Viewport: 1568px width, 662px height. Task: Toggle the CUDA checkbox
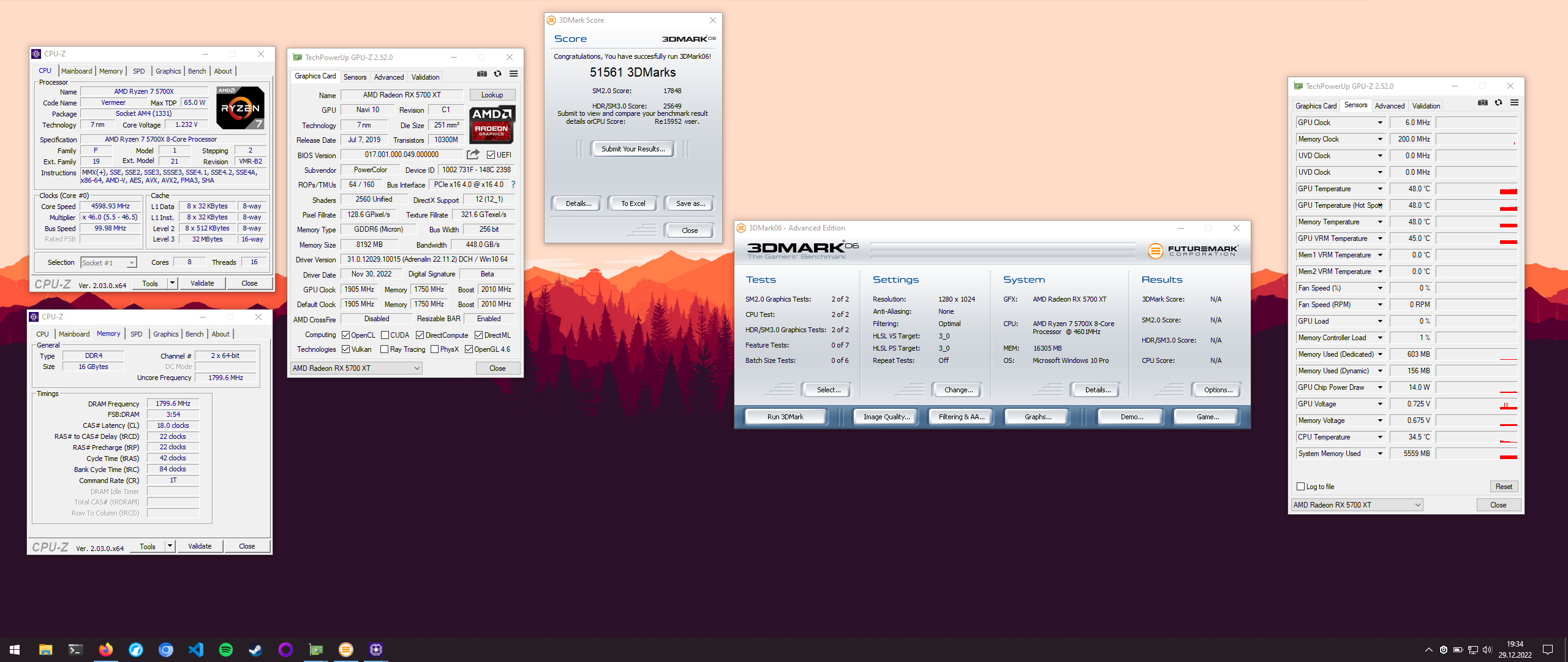pos(385,335)
